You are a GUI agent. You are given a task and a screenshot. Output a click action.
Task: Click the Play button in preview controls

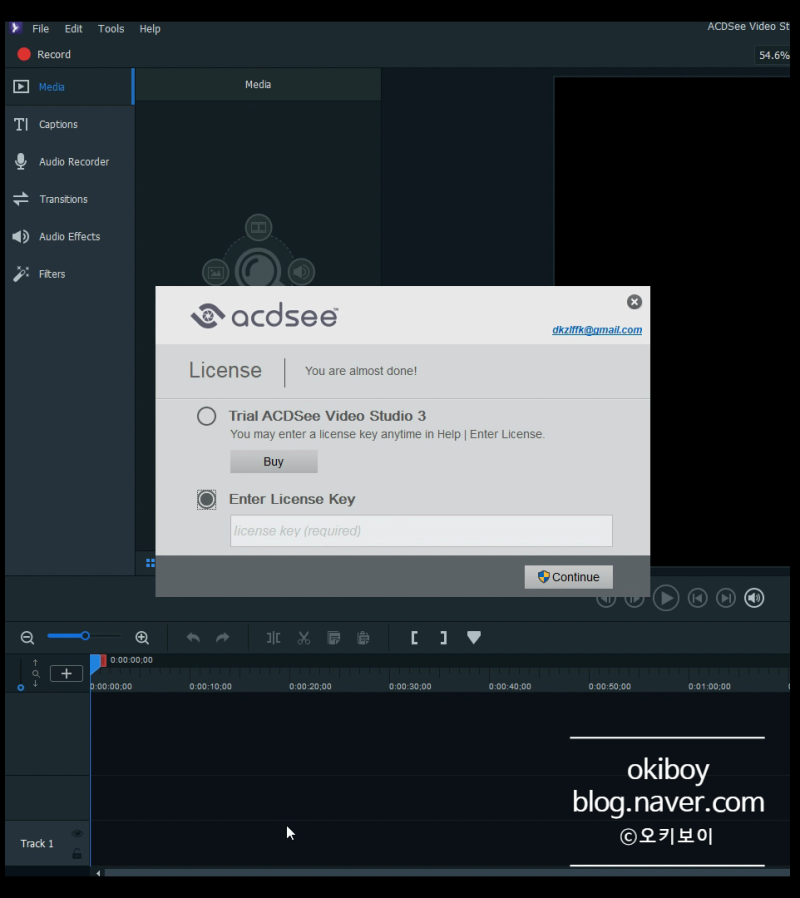(x=666, y=598)
